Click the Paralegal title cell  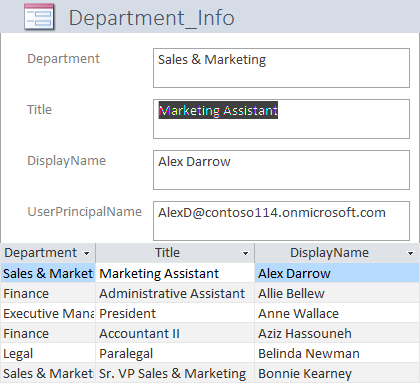(175, 353)
